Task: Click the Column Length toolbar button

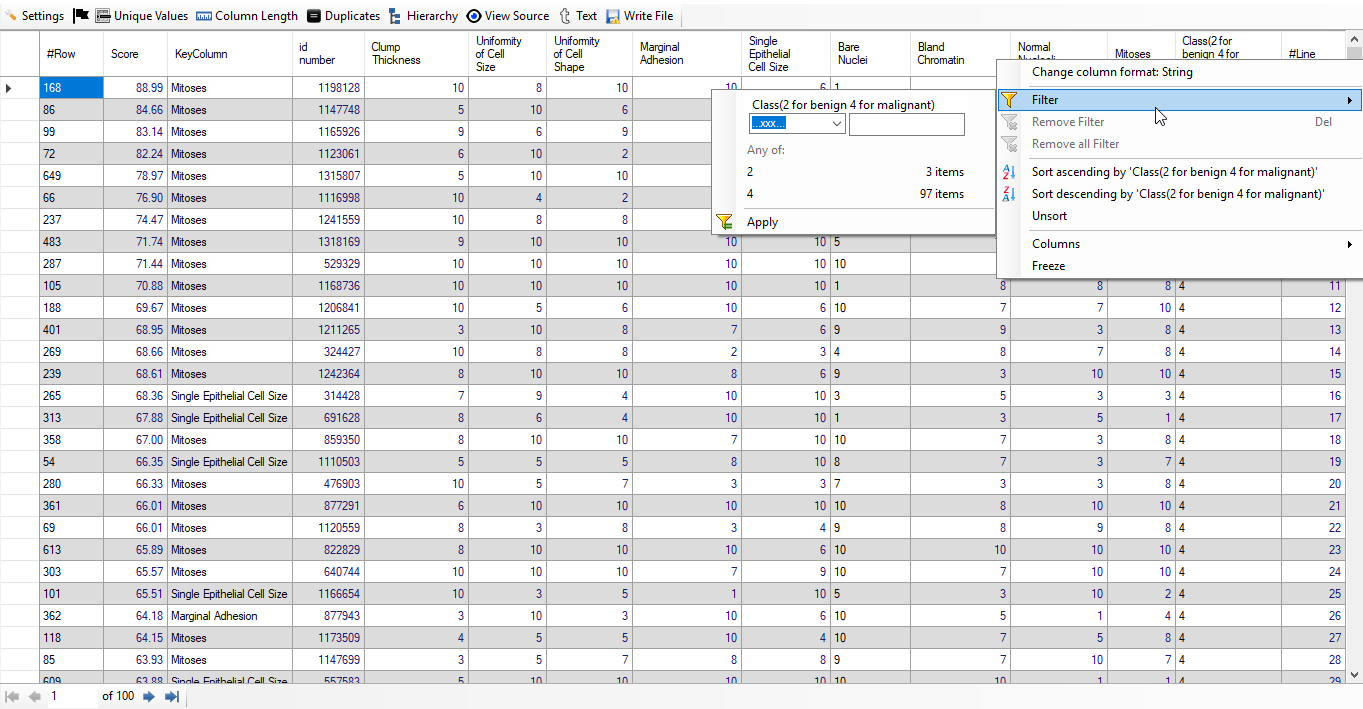Action: [x=246, y=16]
